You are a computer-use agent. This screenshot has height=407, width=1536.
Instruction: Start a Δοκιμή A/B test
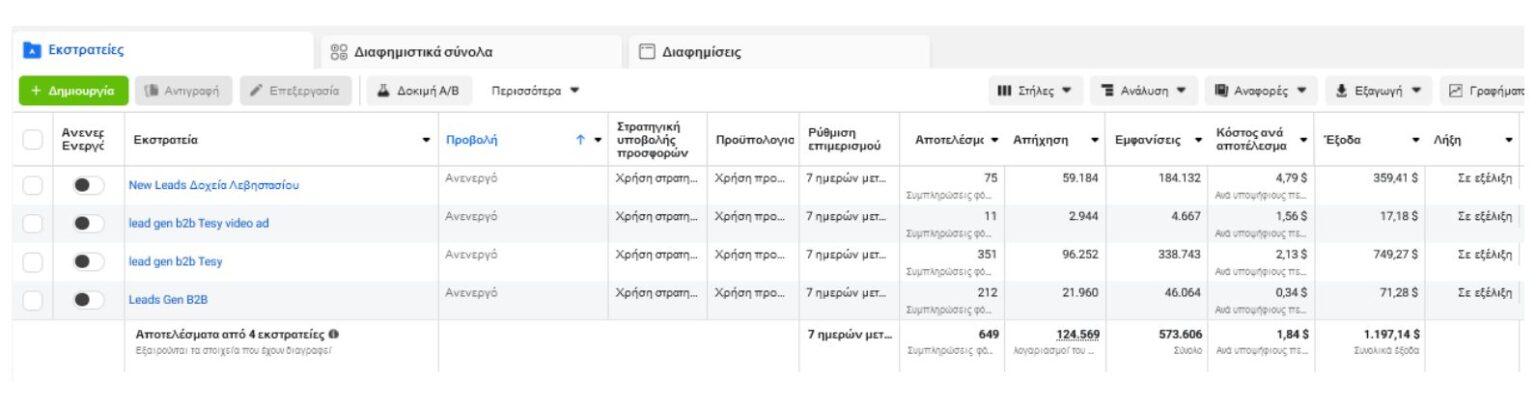coord(418,91)
